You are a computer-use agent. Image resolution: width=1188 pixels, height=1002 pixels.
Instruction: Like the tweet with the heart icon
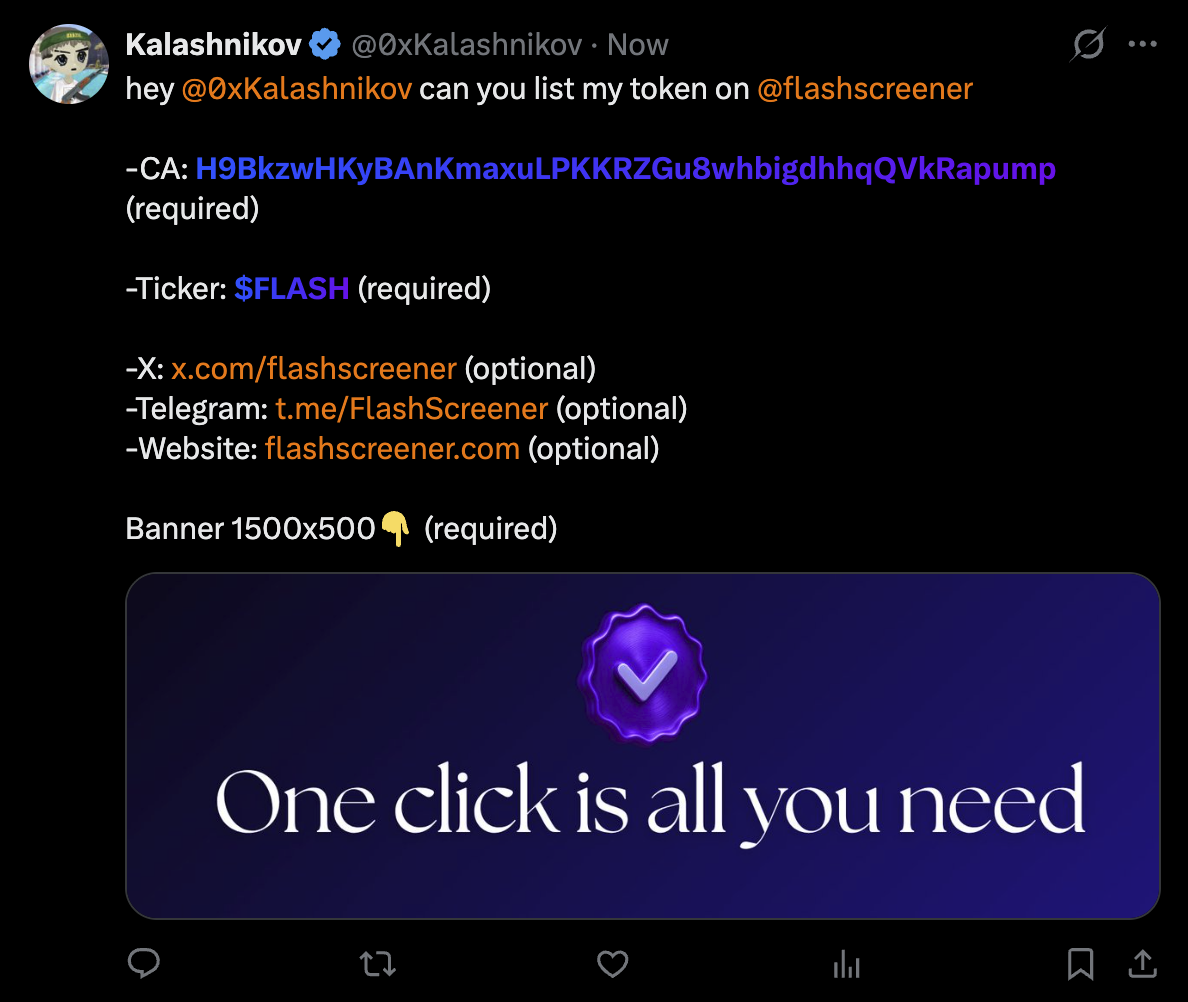[x=612, y=964]
